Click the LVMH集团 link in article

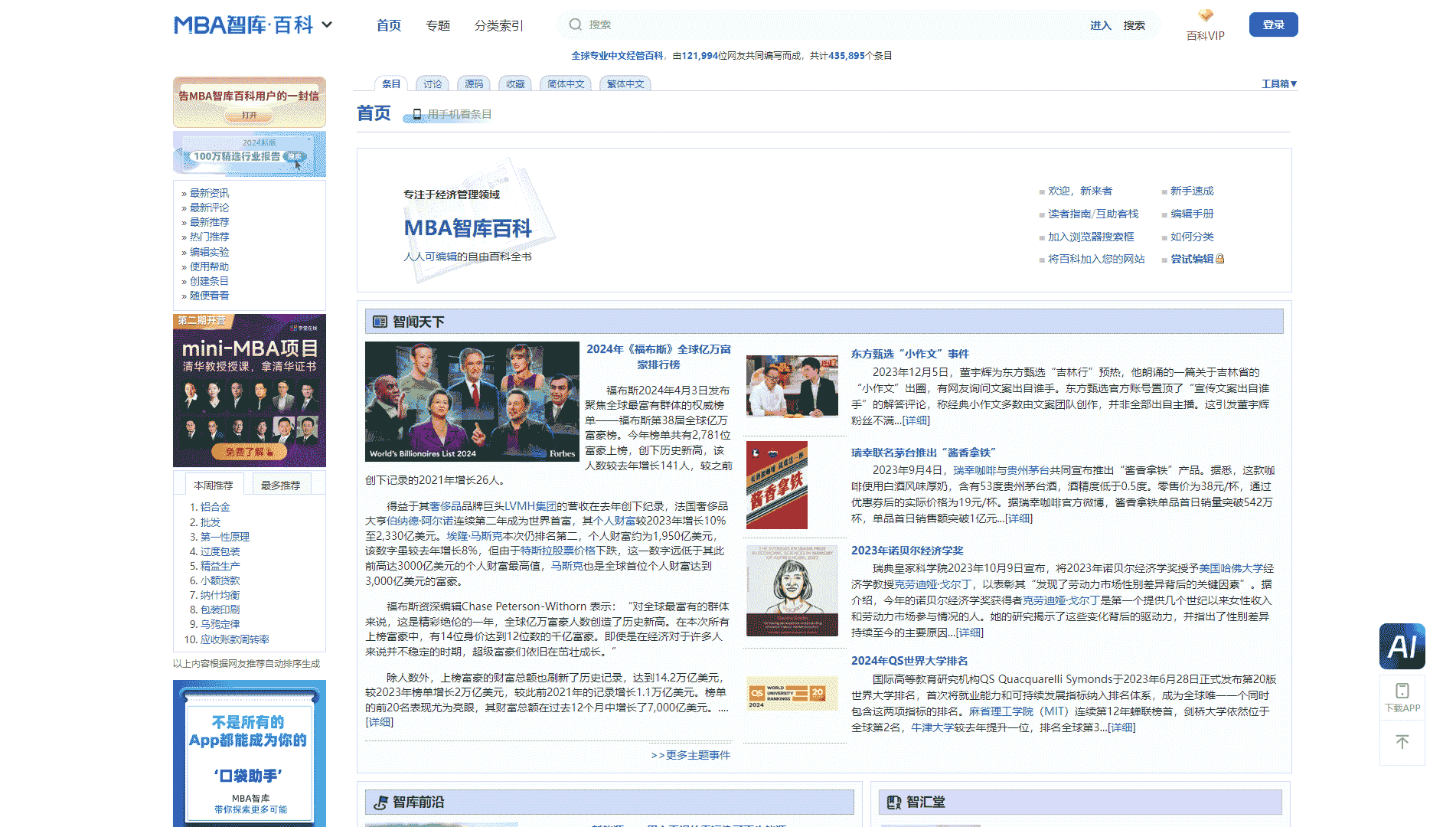coord(530,506)
